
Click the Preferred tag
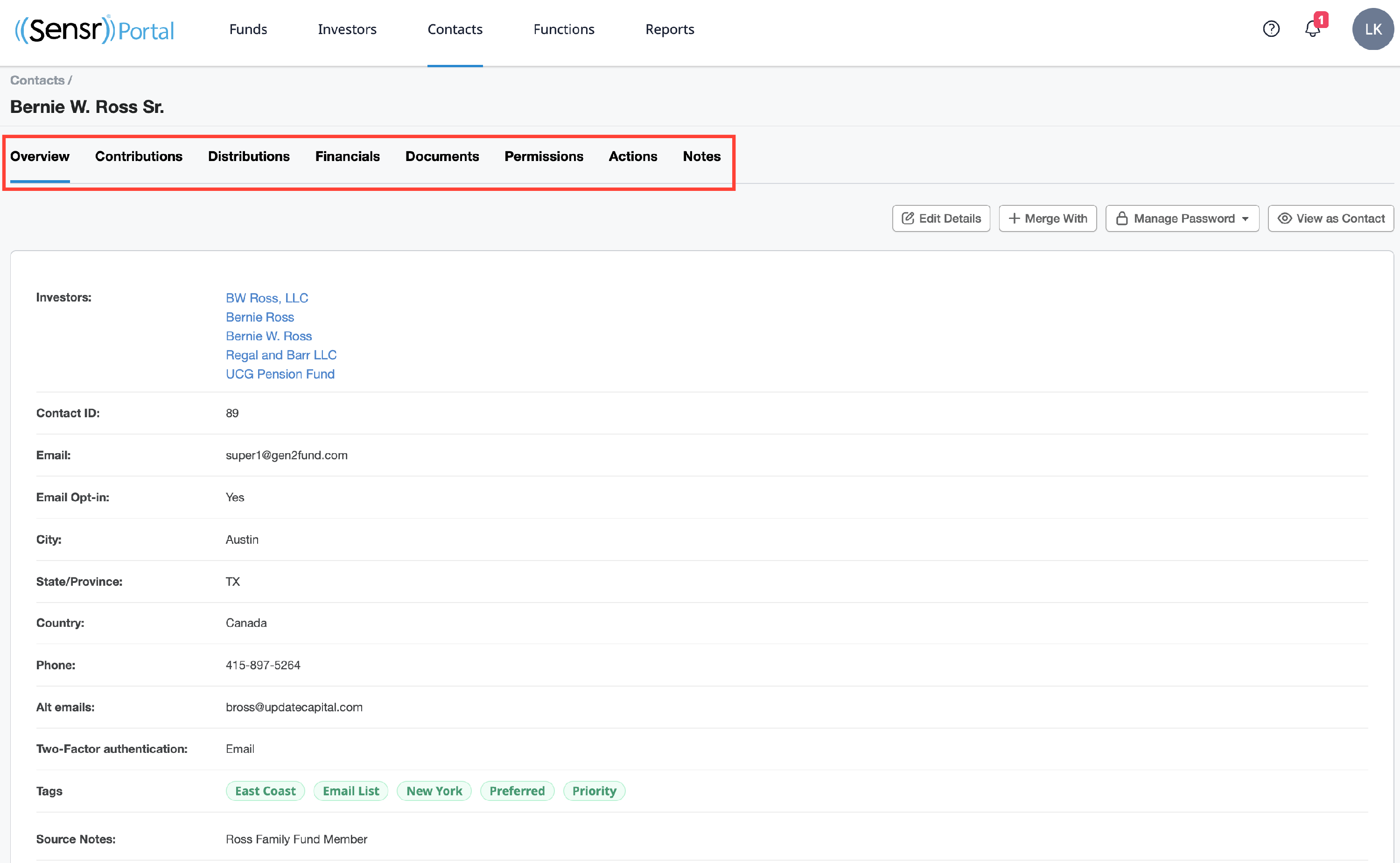(517, 791)
